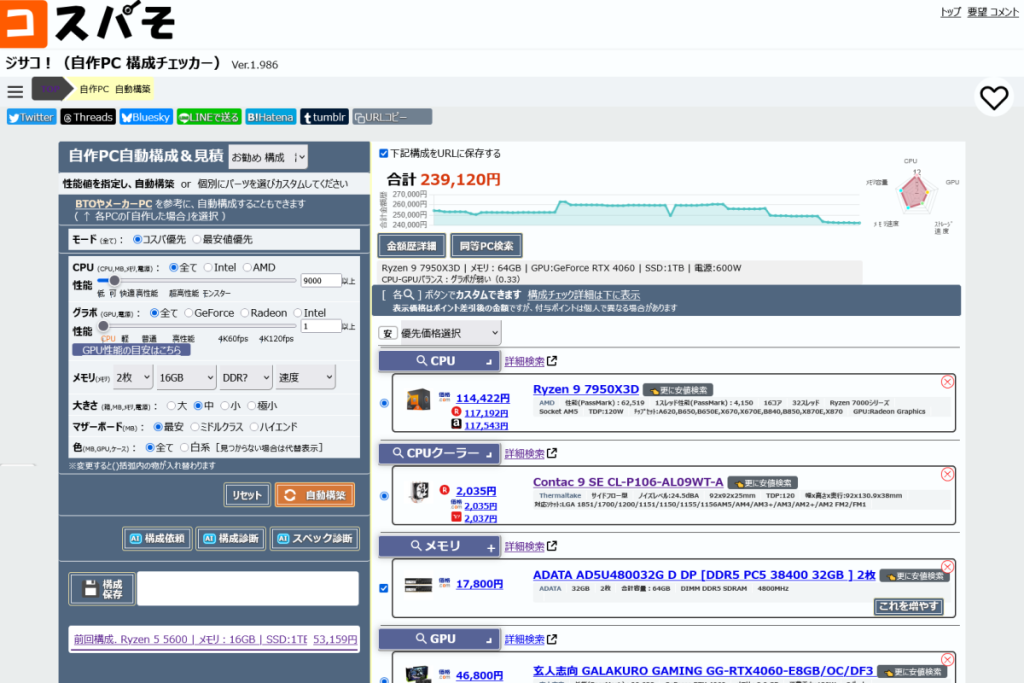1024x683 pixels.
Task: Click the 構成保存 floppy disk button
Action: pos(103,589)
